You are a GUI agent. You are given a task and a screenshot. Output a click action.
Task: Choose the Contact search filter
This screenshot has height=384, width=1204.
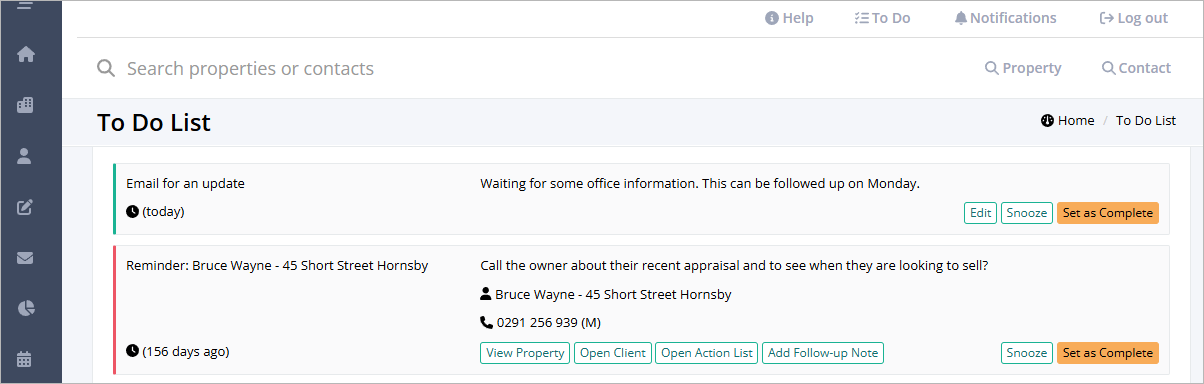[1136, 68]
